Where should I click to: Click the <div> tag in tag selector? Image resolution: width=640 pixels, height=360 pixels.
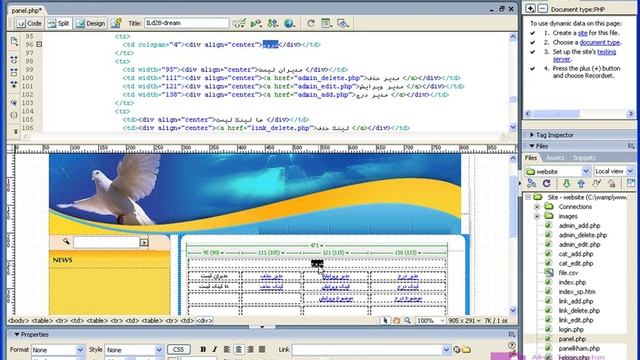[204, 321]
